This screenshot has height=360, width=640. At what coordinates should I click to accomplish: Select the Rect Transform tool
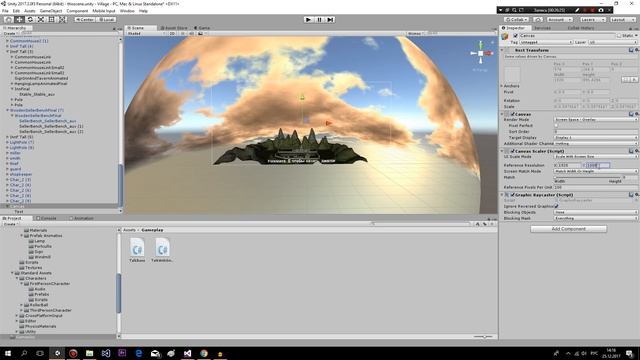[x=51, y=20]
